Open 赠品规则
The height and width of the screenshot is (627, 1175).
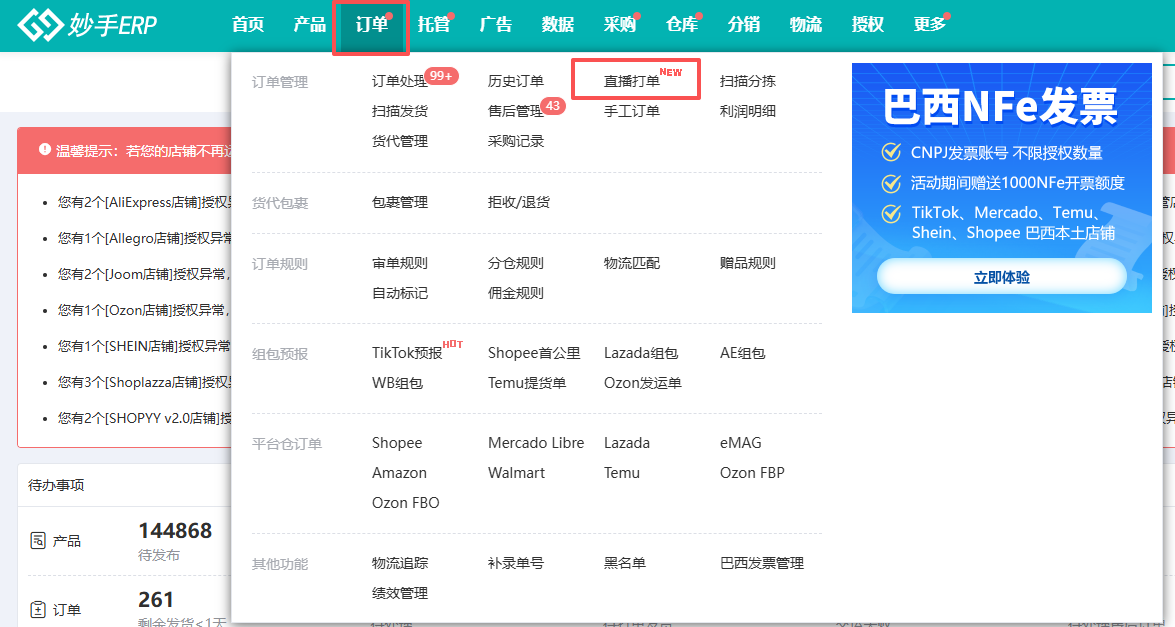click(748, 263)
